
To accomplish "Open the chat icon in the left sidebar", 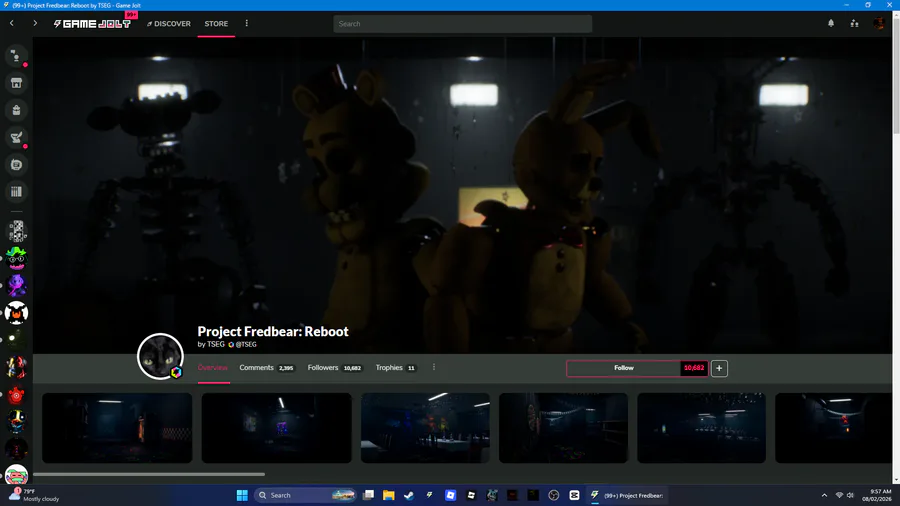I will pos(16,56).
